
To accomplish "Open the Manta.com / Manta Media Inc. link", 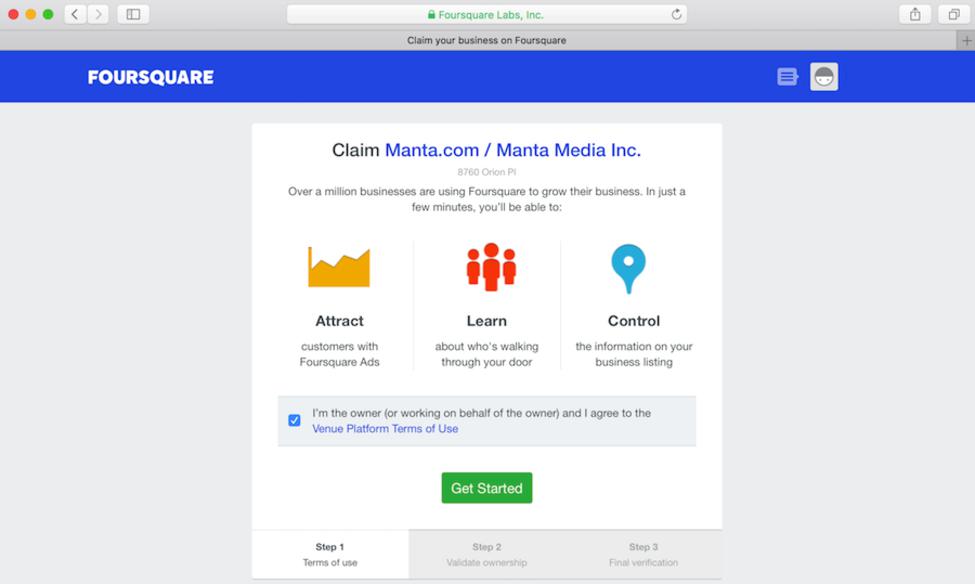I will pos(512,150).
